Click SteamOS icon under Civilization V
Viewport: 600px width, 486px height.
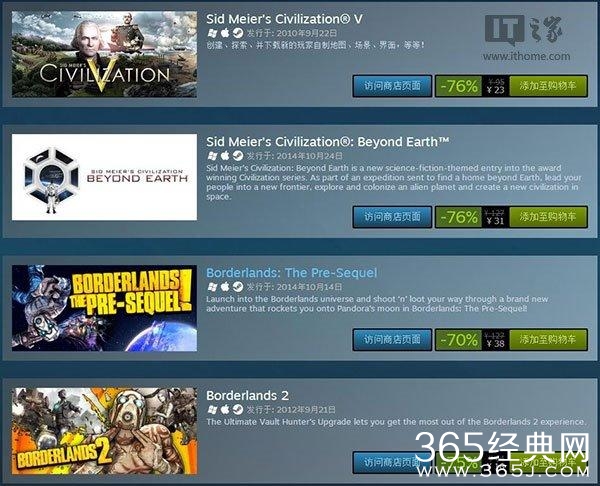click(238, 33)
